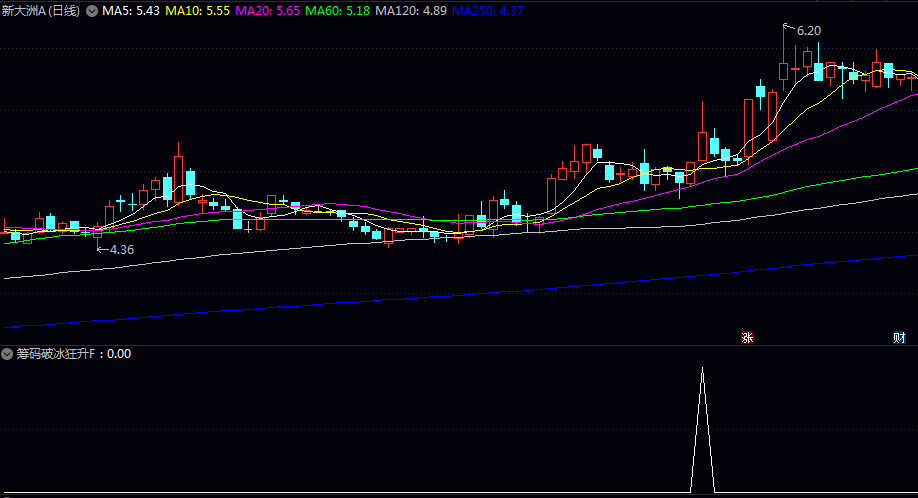This screenshot has width=918, height=498.
Task: Click the 6.20 high price label
Action: [x=809, y=30]
